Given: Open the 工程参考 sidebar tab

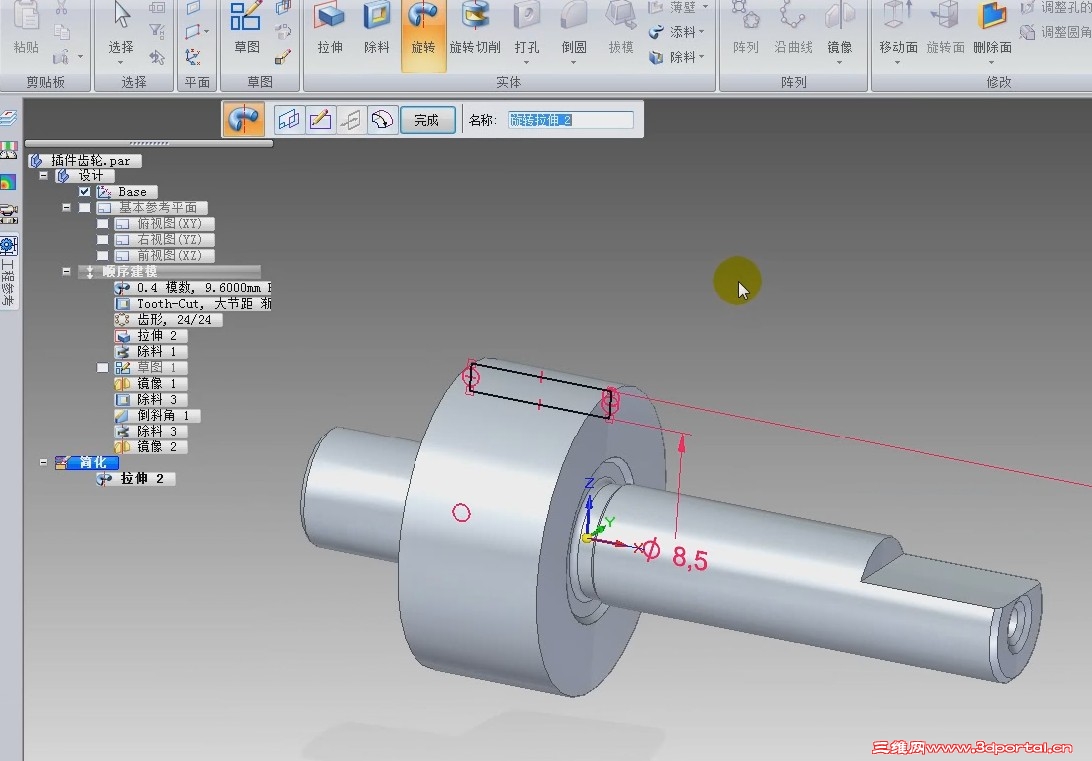Looking at the screenshot, I should coord(8,272).
